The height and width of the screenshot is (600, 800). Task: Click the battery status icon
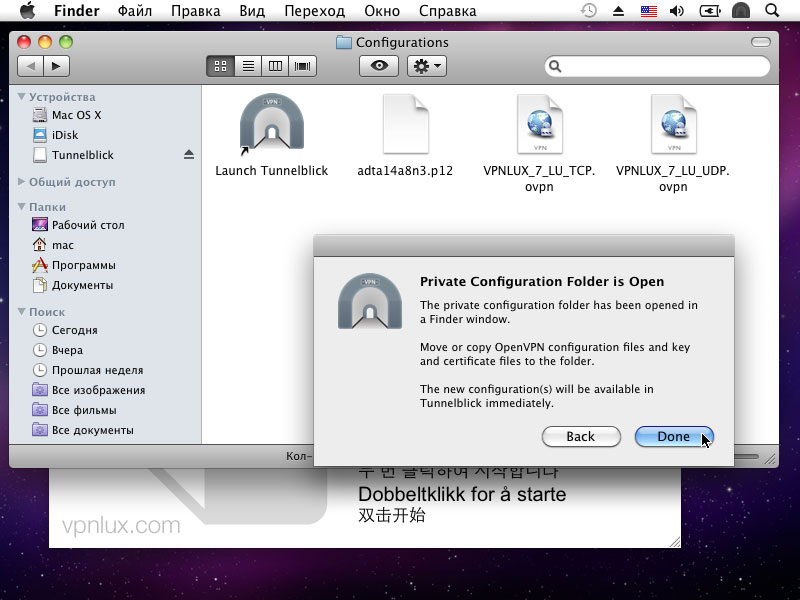710,11
